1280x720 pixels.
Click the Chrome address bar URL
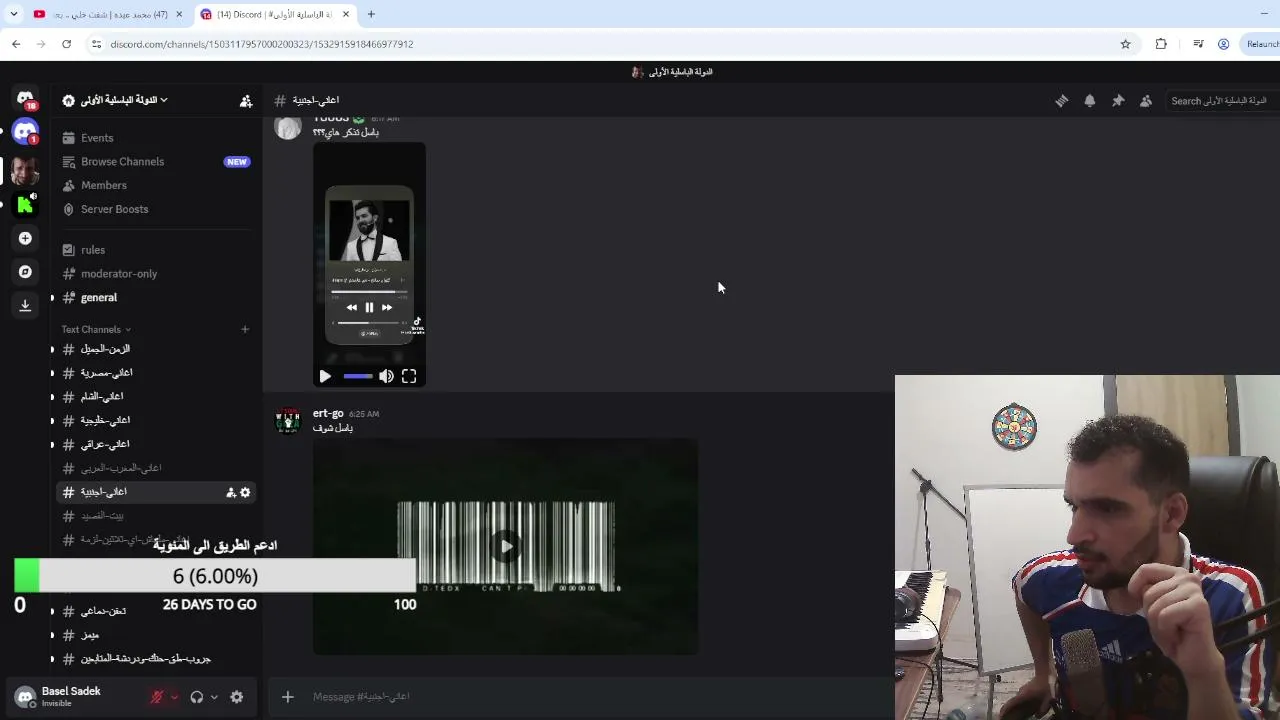click(262, 44)
